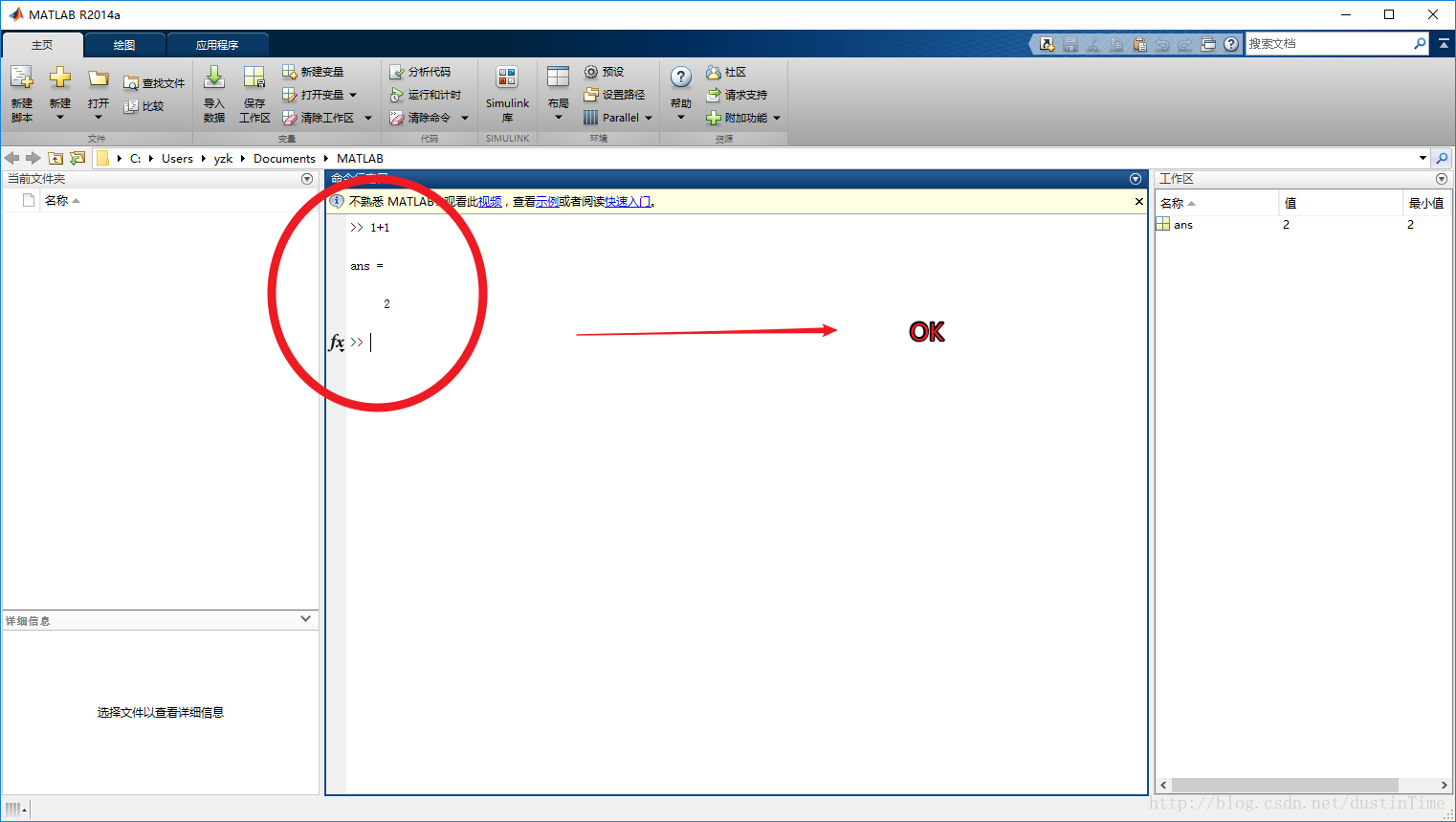Viewport: 1456px width, 822px height.
Task: Click 查找文件 (Find Files)
Action: [154, 83]
